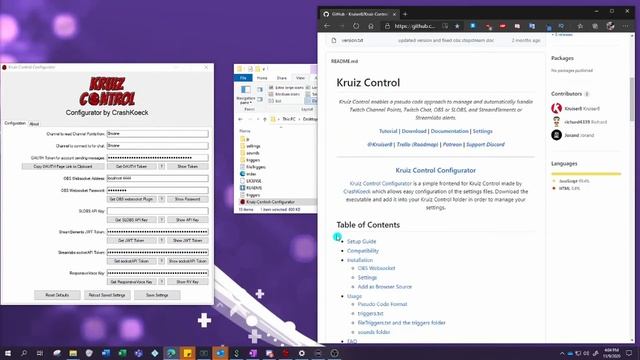Image resolution: width=640 pixels, height=360 pixels.
Task: Open the Setup Guide table of contents link
Action: point(361,242)
